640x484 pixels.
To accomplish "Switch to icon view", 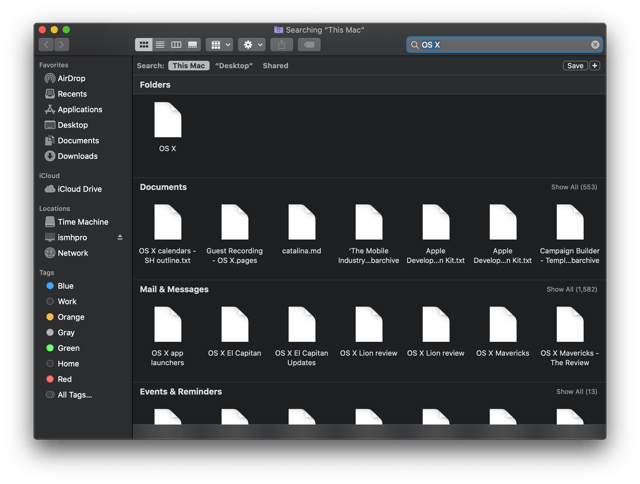I will [144, 44].
